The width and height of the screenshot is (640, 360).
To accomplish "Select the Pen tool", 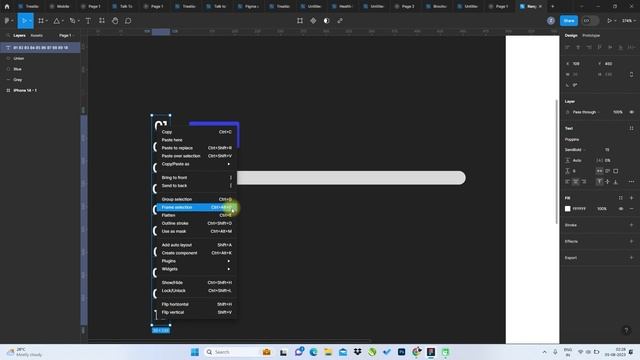I will point(72,21).
